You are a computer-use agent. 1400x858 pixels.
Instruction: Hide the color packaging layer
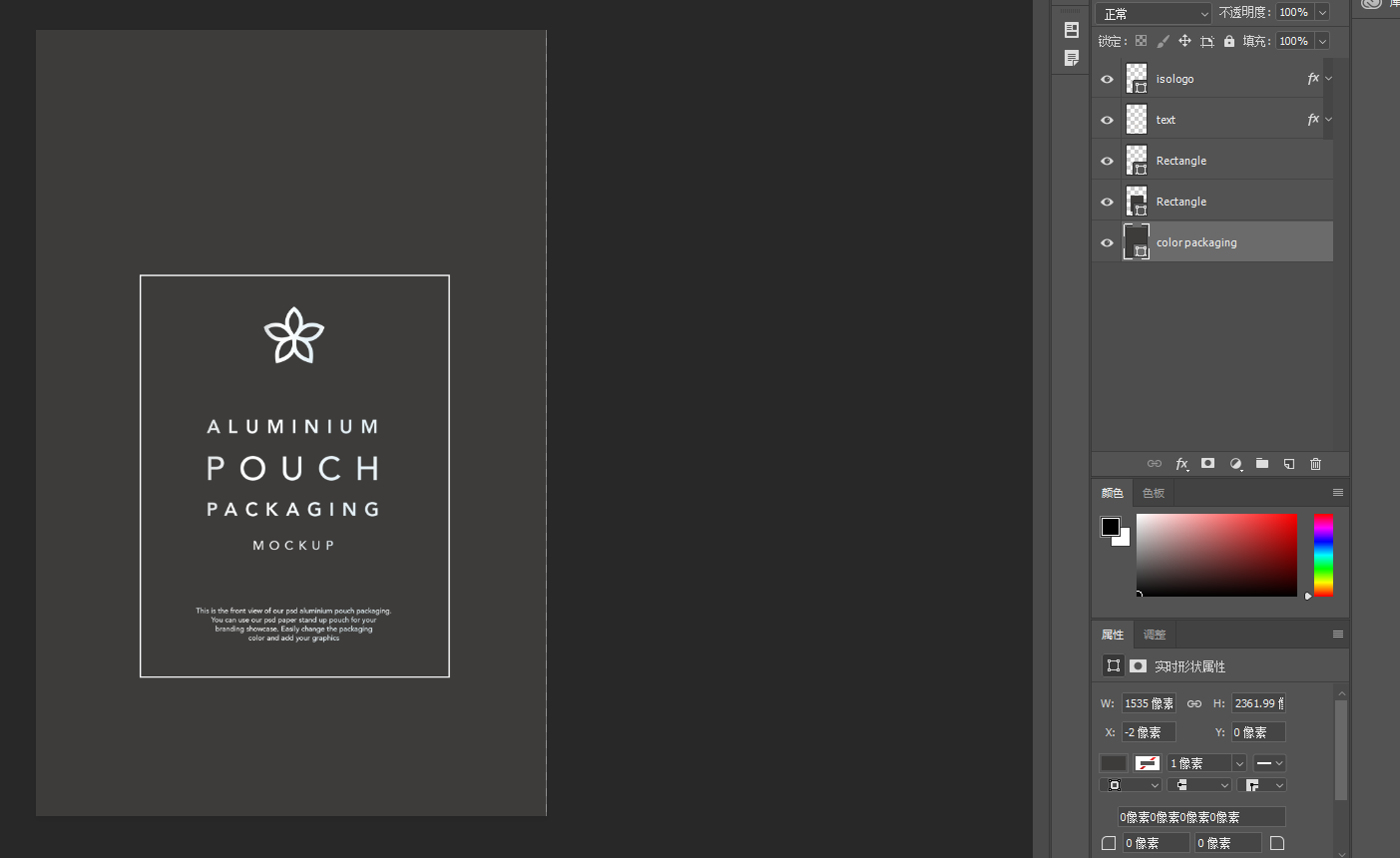coord(1107,242)
